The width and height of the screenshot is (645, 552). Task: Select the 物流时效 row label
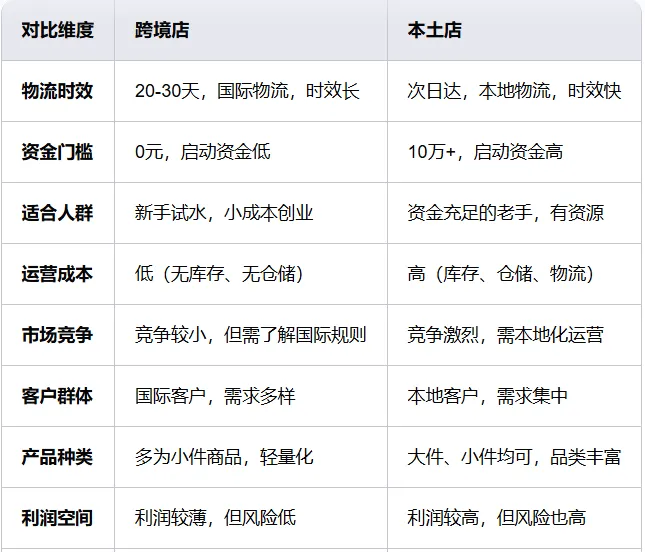(58, 91)
